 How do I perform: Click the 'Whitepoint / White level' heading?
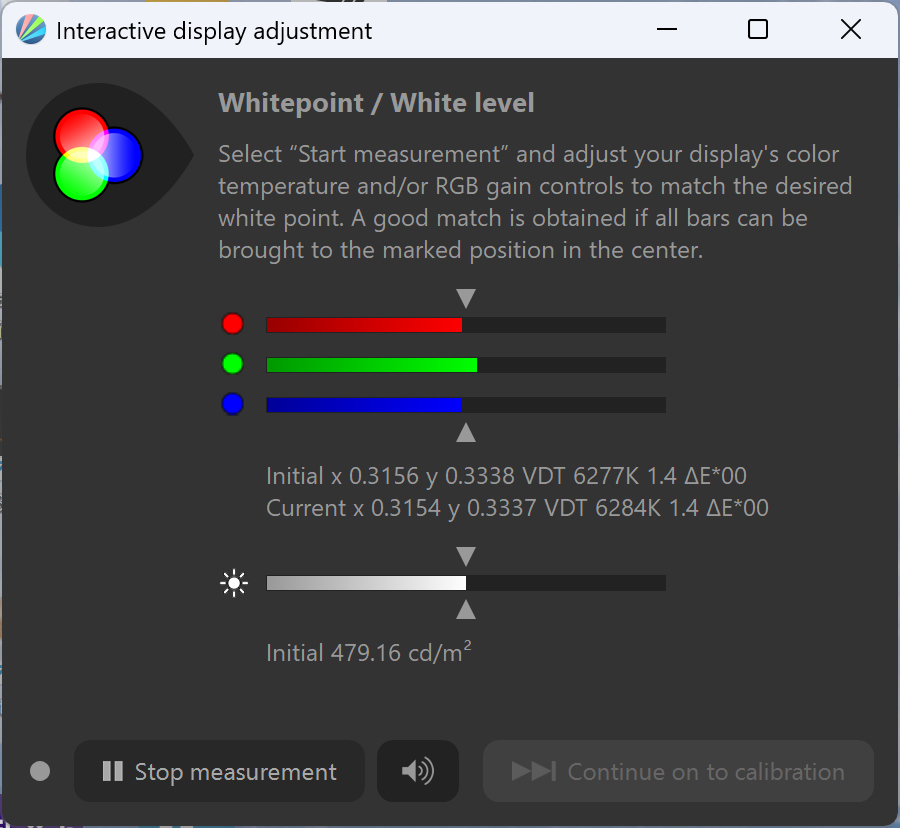pyautogui.click(x=376, y=103)
